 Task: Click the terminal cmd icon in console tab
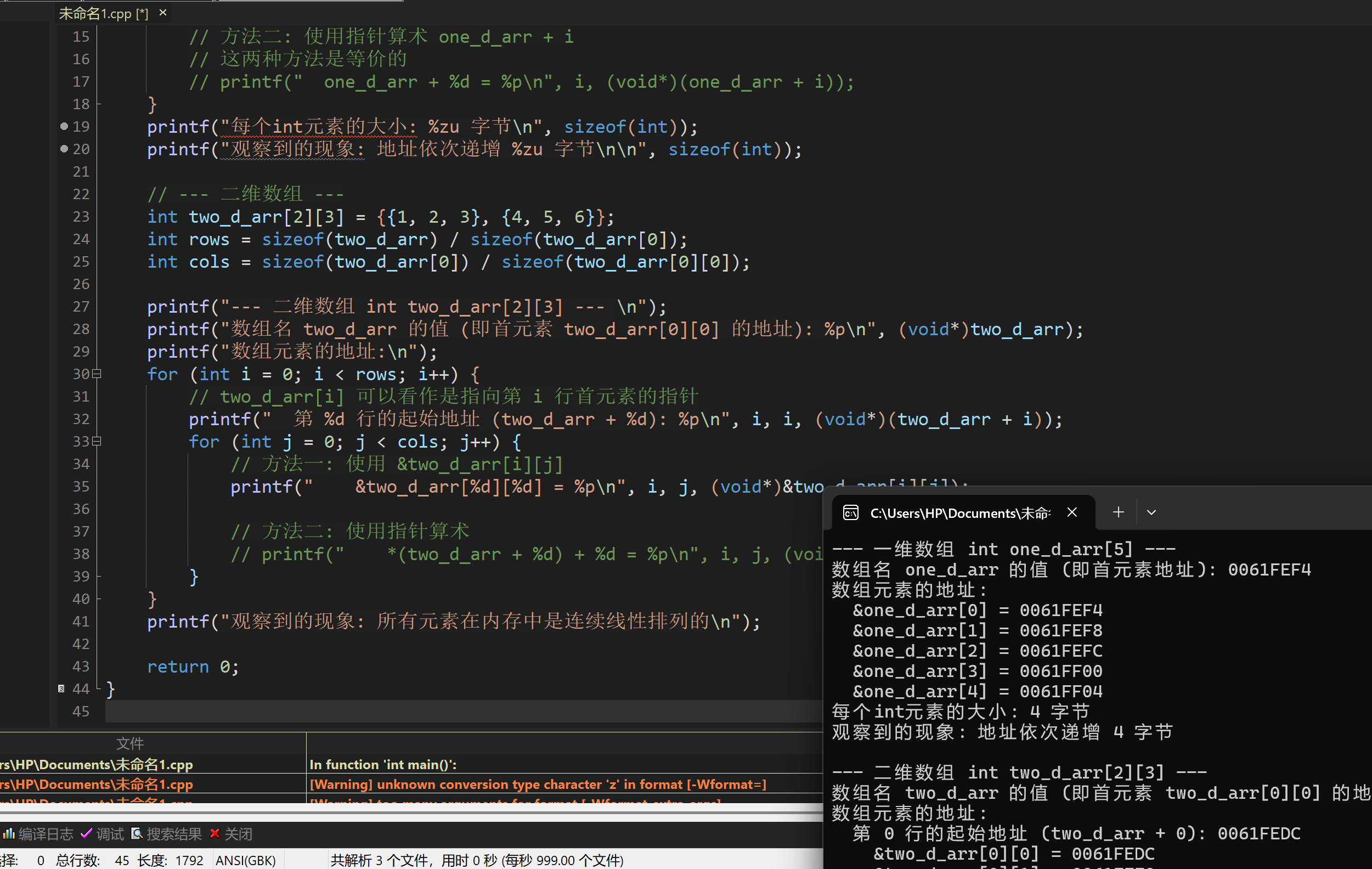[851, 513]
